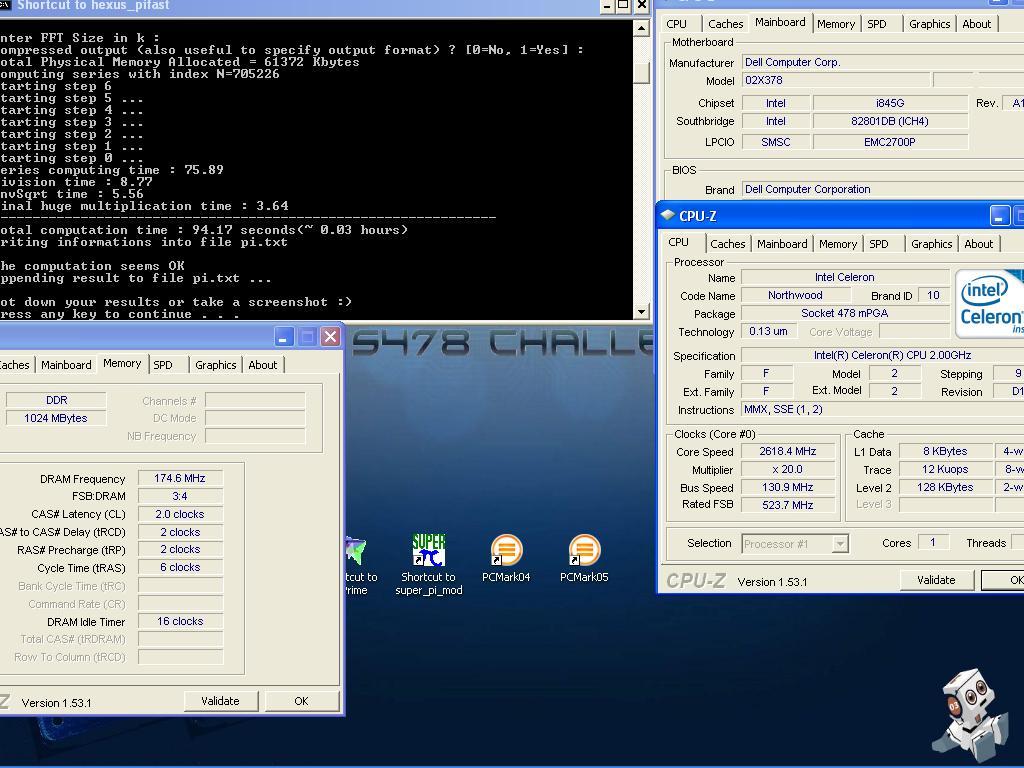Image resolution: width=1024 pixels, height=768 pixels.
Task: Select Caches tab in the Mainboard window
Action: click(726, 24)
